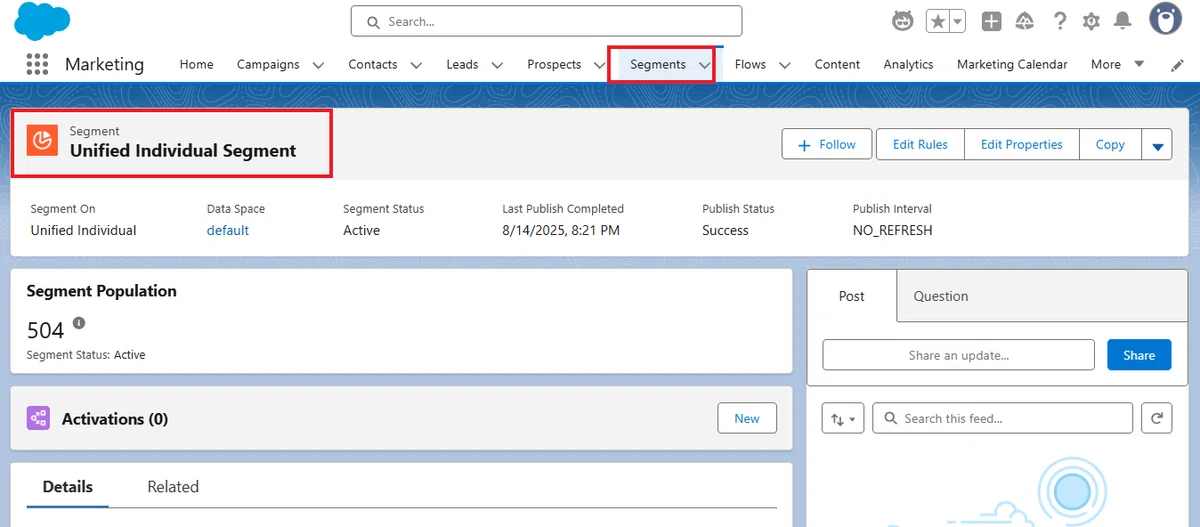Open the Astro Trailhead guidance icon

903,21
